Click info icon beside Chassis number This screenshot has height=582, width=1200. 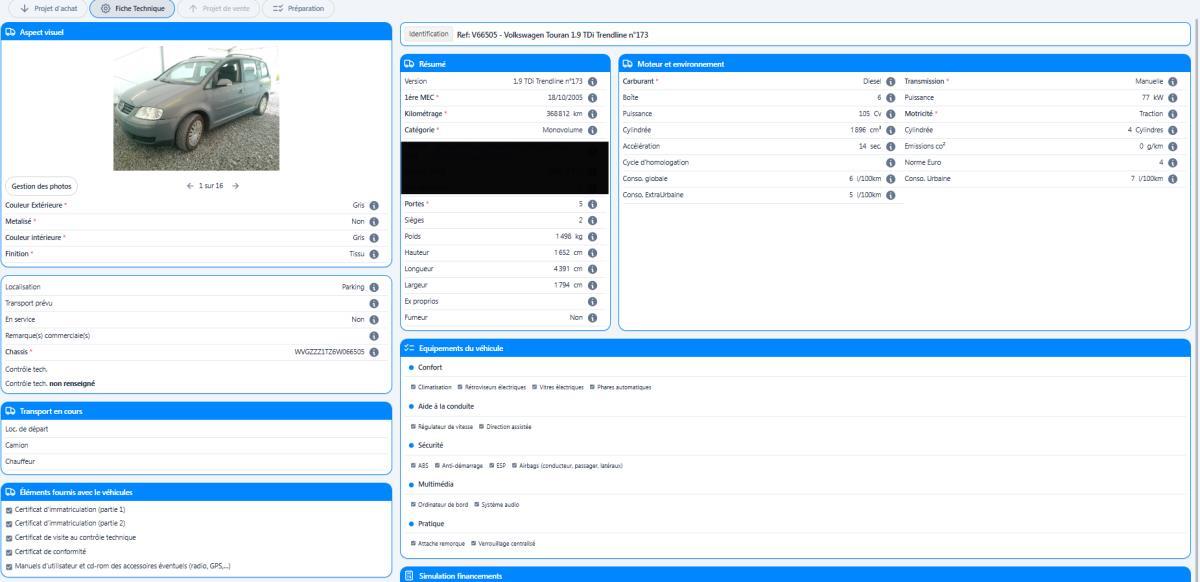[374, 352]
